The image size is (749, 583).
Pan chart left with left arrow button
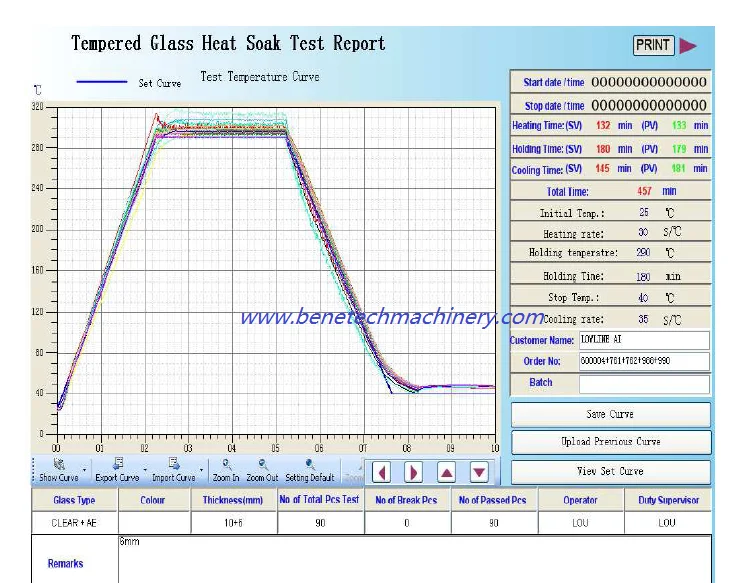[381, 473]
